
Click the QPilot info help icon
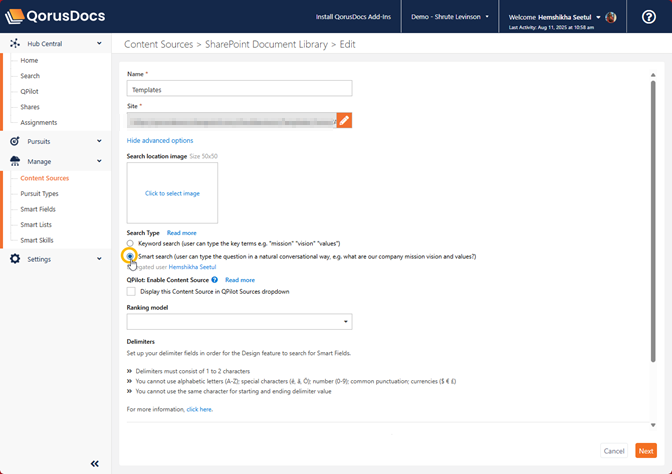[215, 280]
